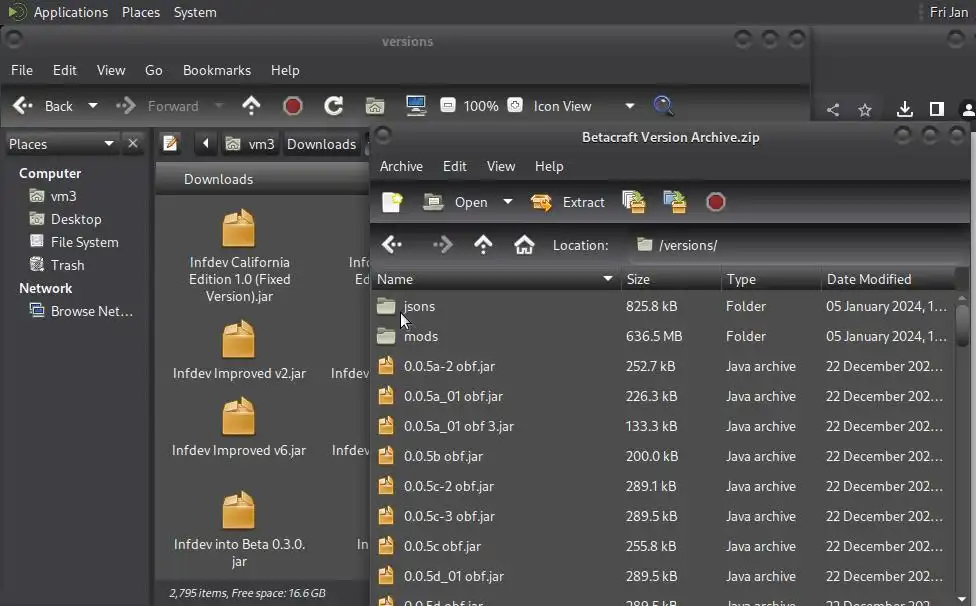Screen dimensions: 976x606
Task: Click the Add folder to archive icon
Action: pos(675,202)
